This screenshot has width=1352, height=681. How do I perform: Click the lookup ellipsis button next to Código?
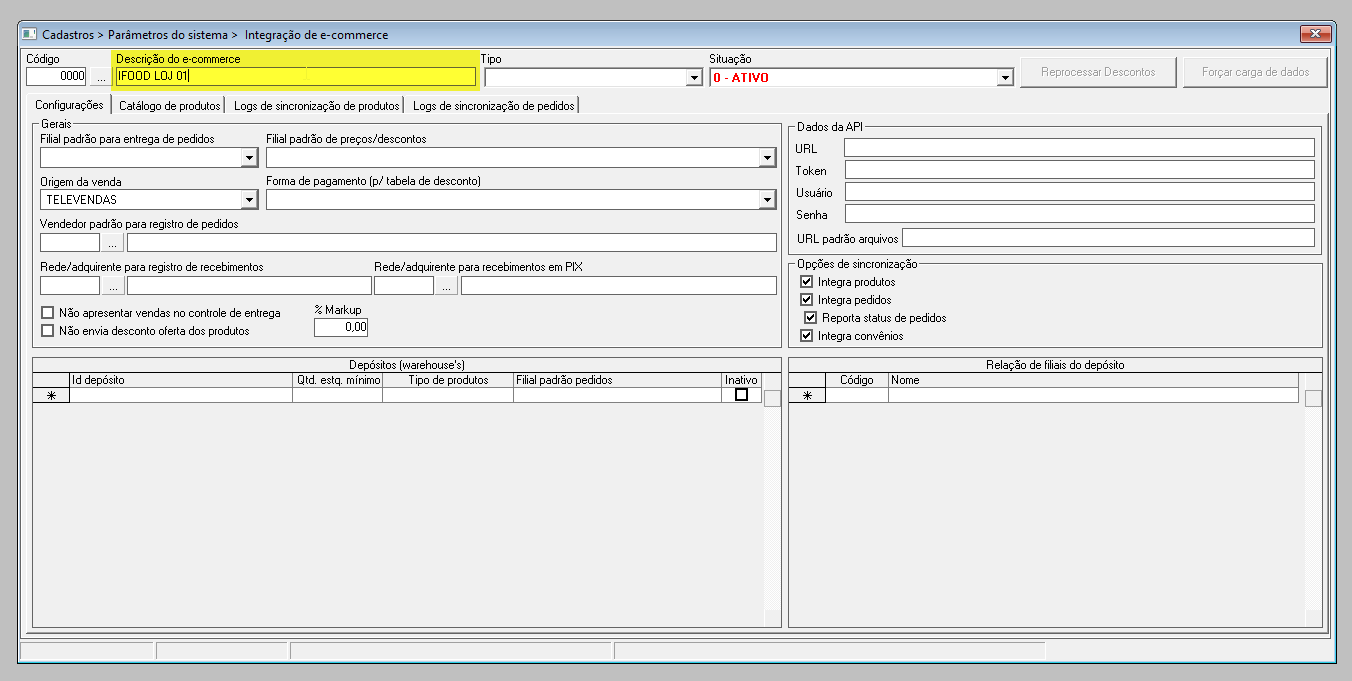[102, 77]
